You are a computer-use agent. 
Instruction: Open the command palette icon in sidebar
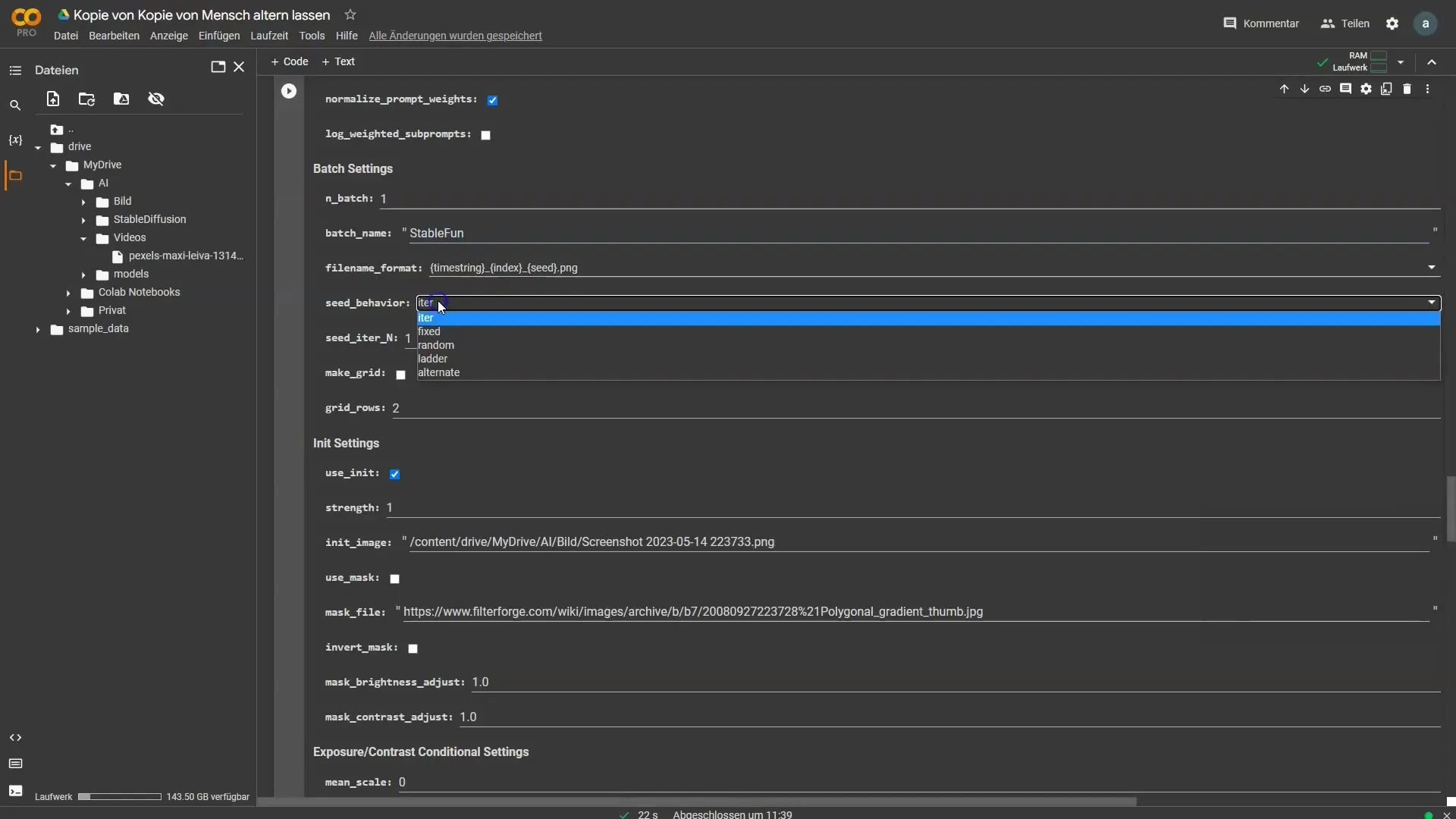coord(15,764)
